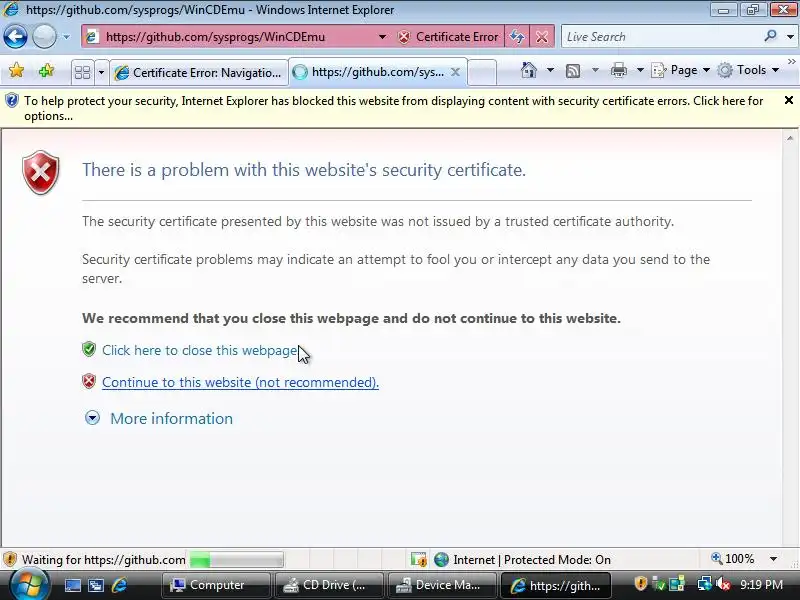
Task: Click the status bar security warning shield
Action: point(10,560)
